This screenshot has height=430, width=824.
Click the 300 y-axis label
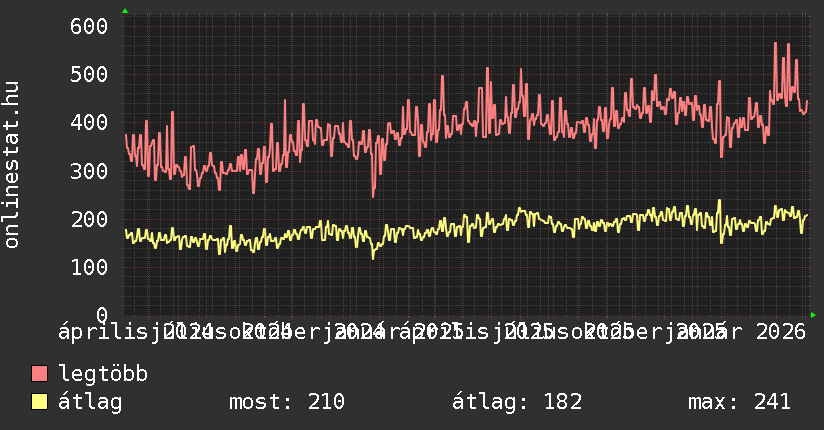[88, 171]
